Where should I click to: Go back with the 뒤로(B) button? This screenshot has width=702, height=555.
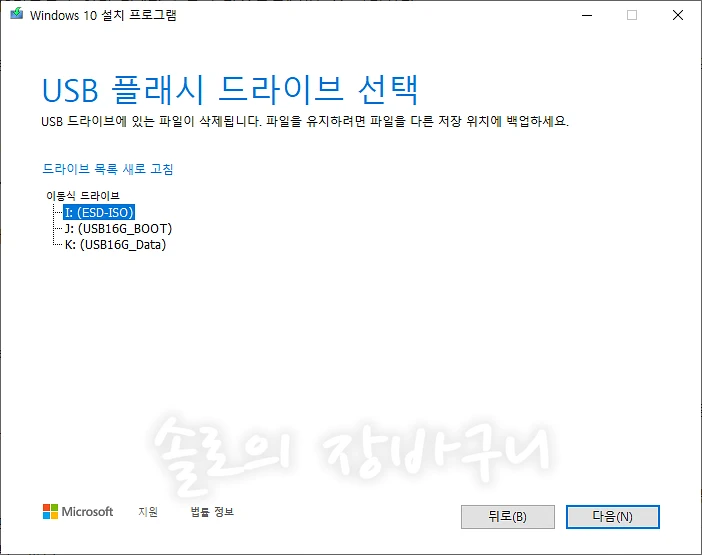(508, 517)
